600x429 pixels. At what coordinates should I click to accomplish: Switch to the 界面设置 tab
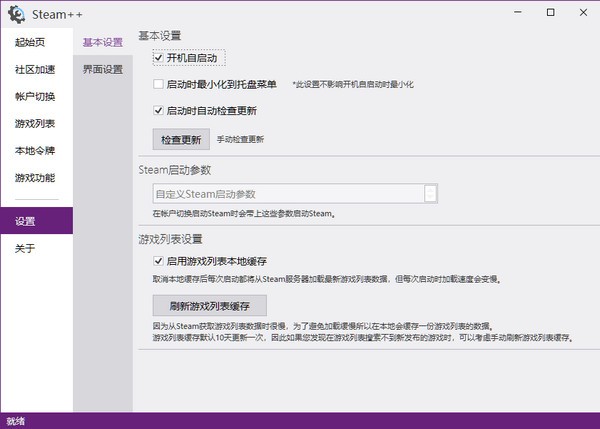coord(103,70)
